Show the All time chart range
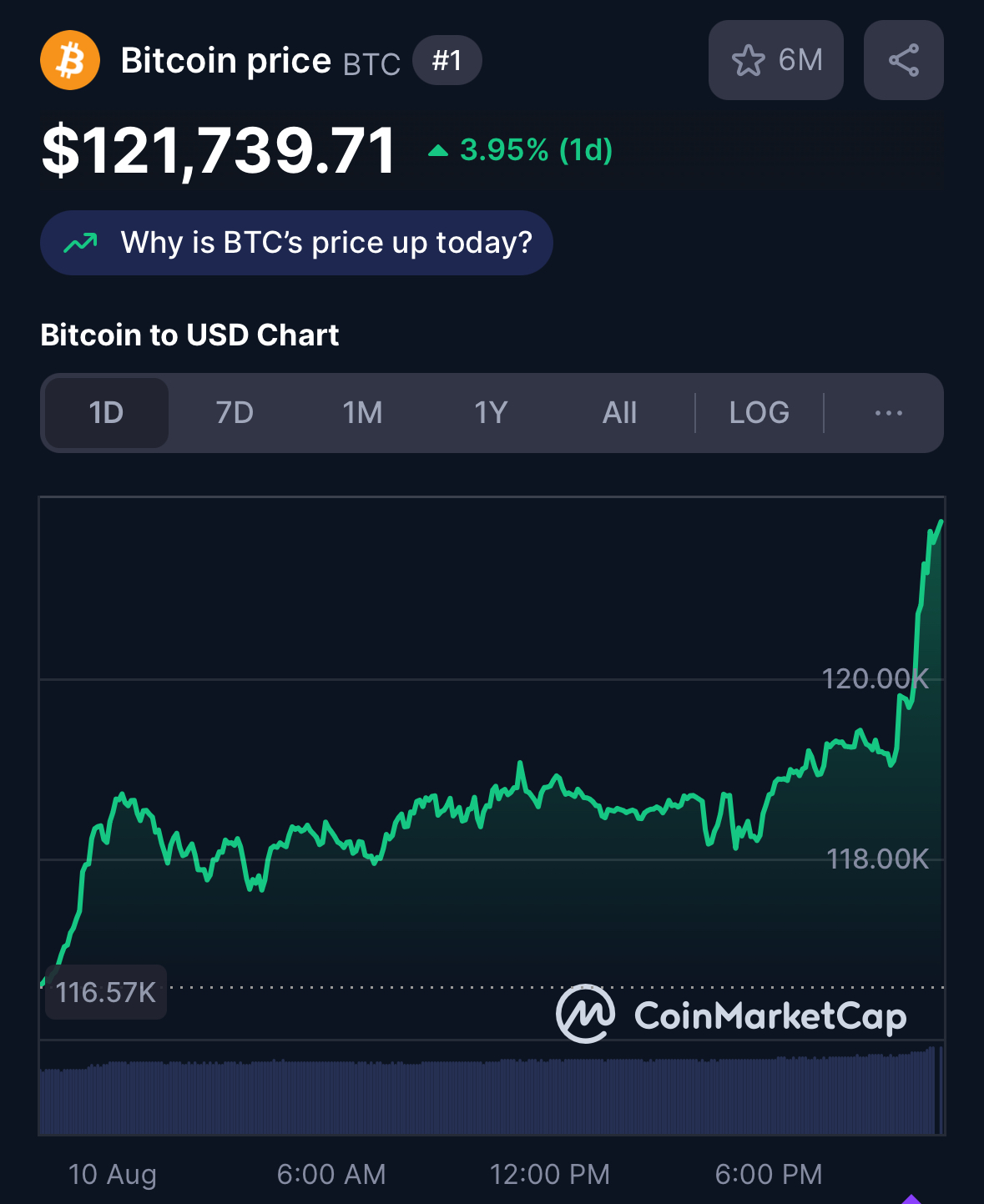Image resolution: width=984 pixels, height=1204 pixels. [x=619, y=413]
